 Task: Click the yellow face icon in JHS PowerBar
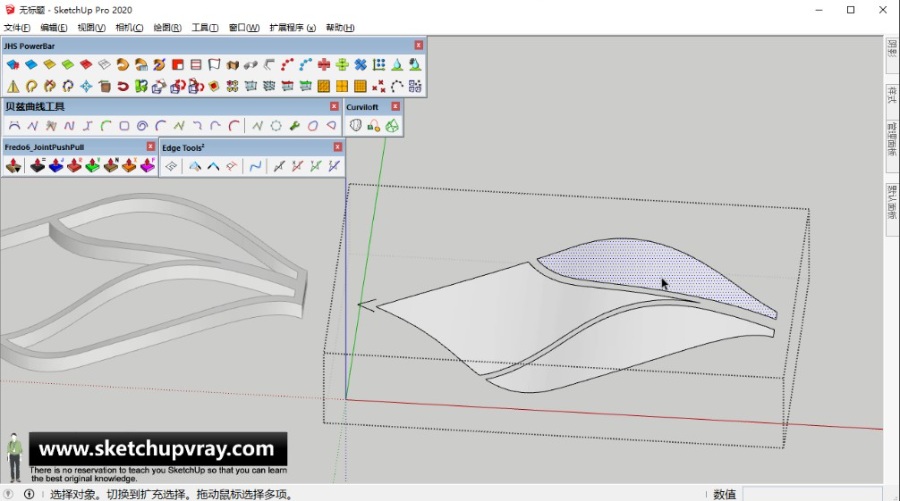[49, 65]
